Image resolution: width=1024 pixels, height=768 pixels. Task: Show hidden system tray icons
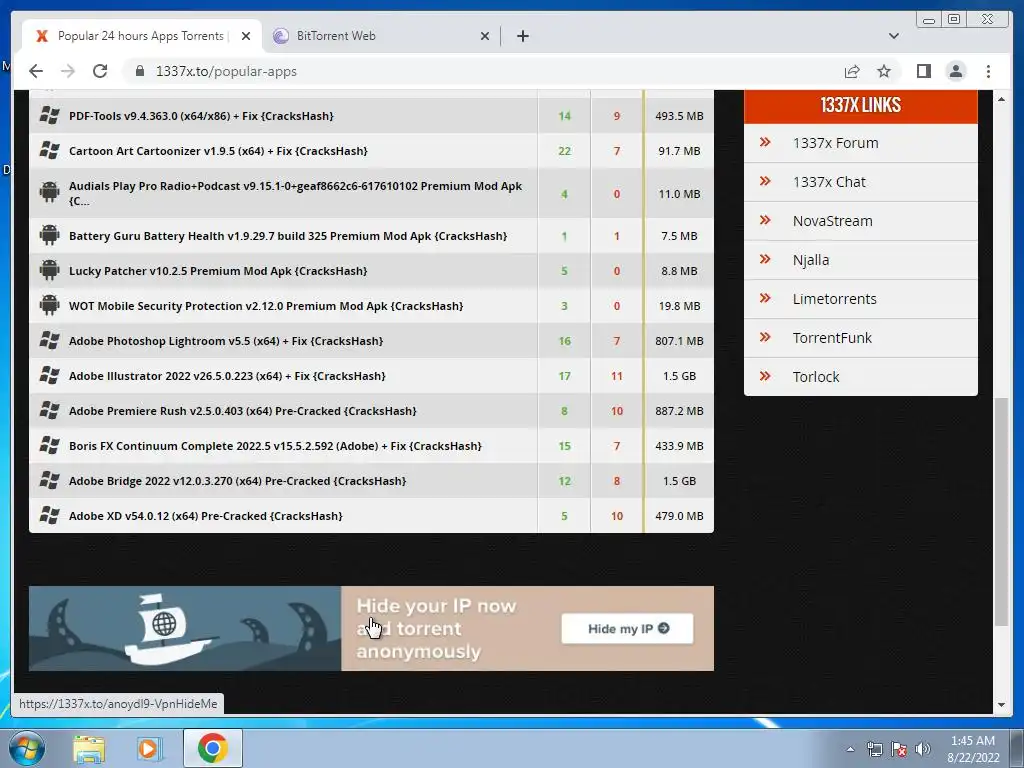[x=850, y=749]
